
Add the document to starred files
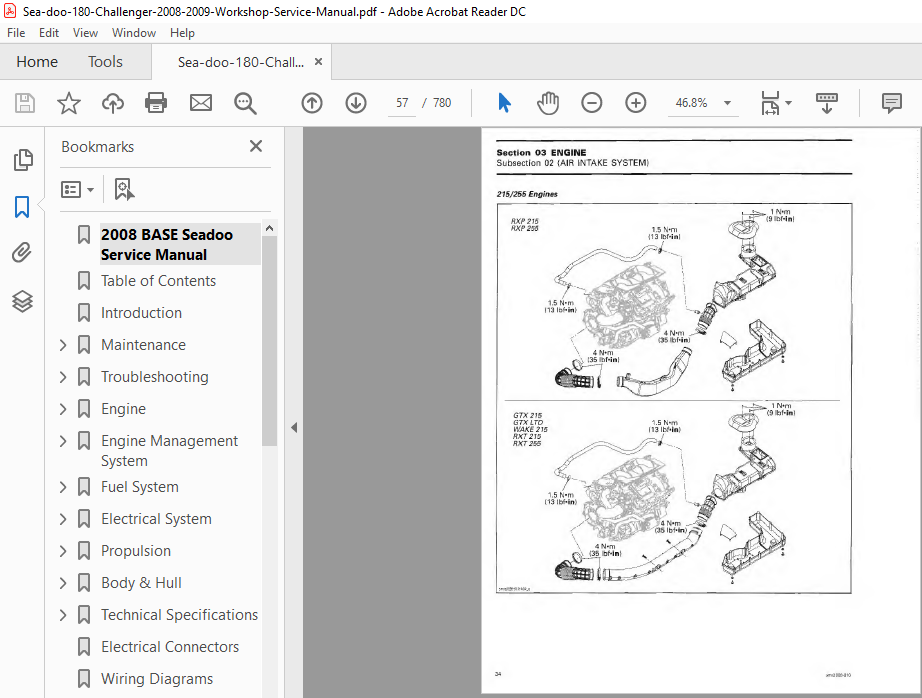pyautogui.click(x=69, y=103)
